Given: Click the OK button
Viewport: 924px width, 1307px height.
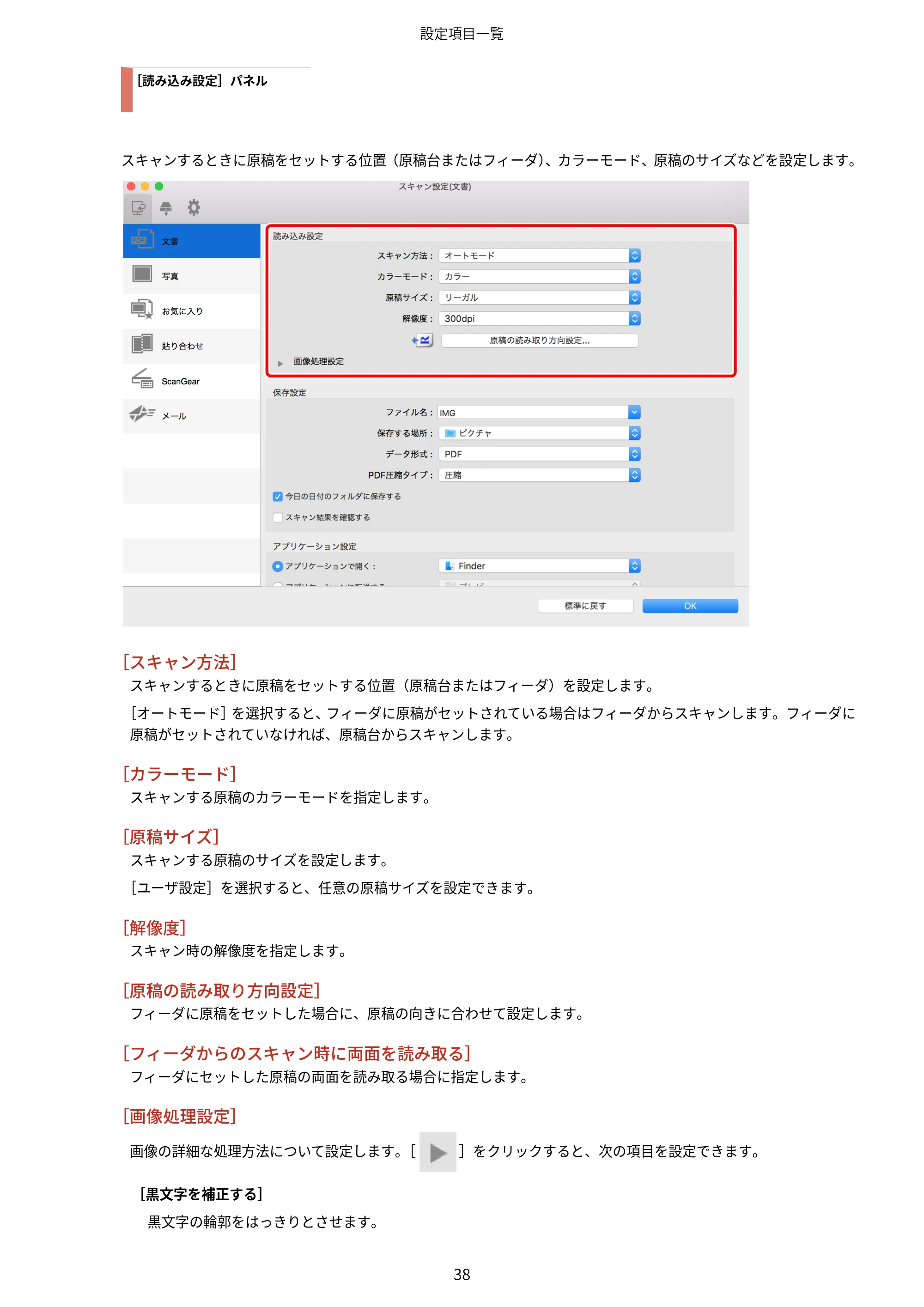Looking at the screenshot, I should tap(690, 606).
